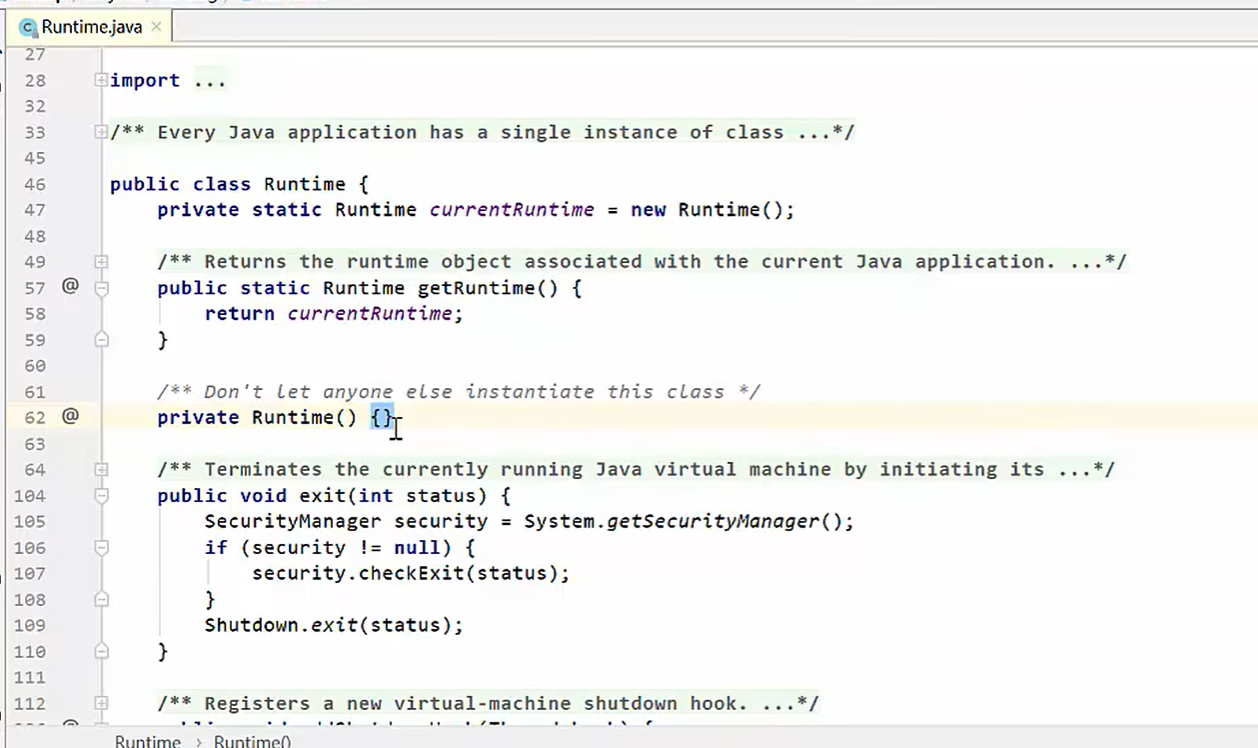
Task: Expand 'Registers a new virtual-machine shutdown hook' comment
Action: coord(101,703)
